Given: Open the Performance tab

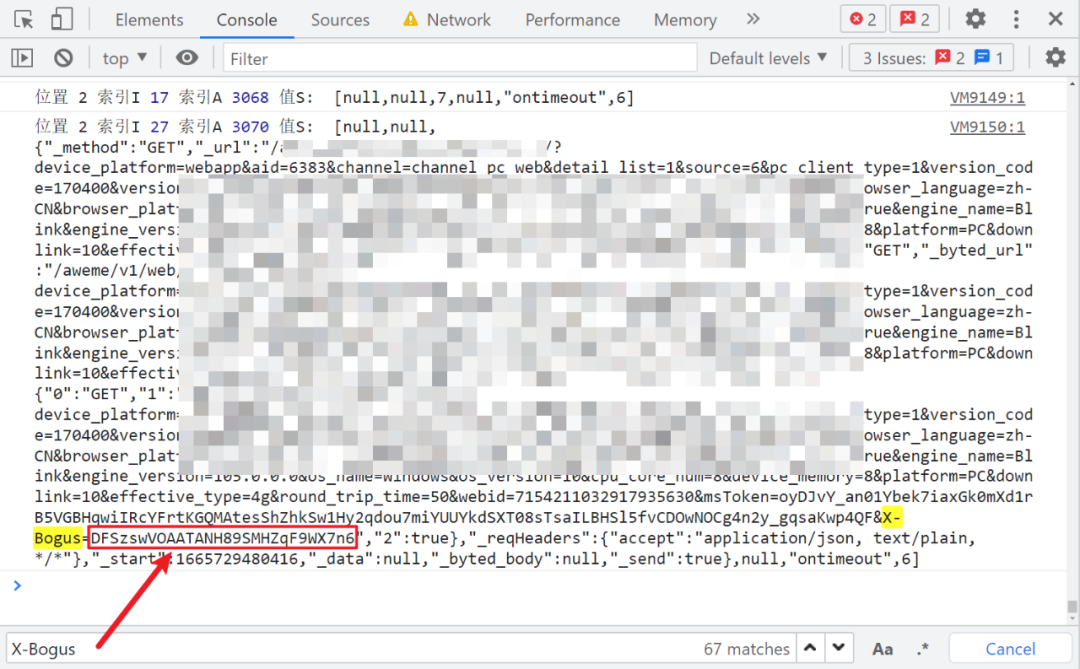Looking at the screenshot, I should click(x=572, y=20).
